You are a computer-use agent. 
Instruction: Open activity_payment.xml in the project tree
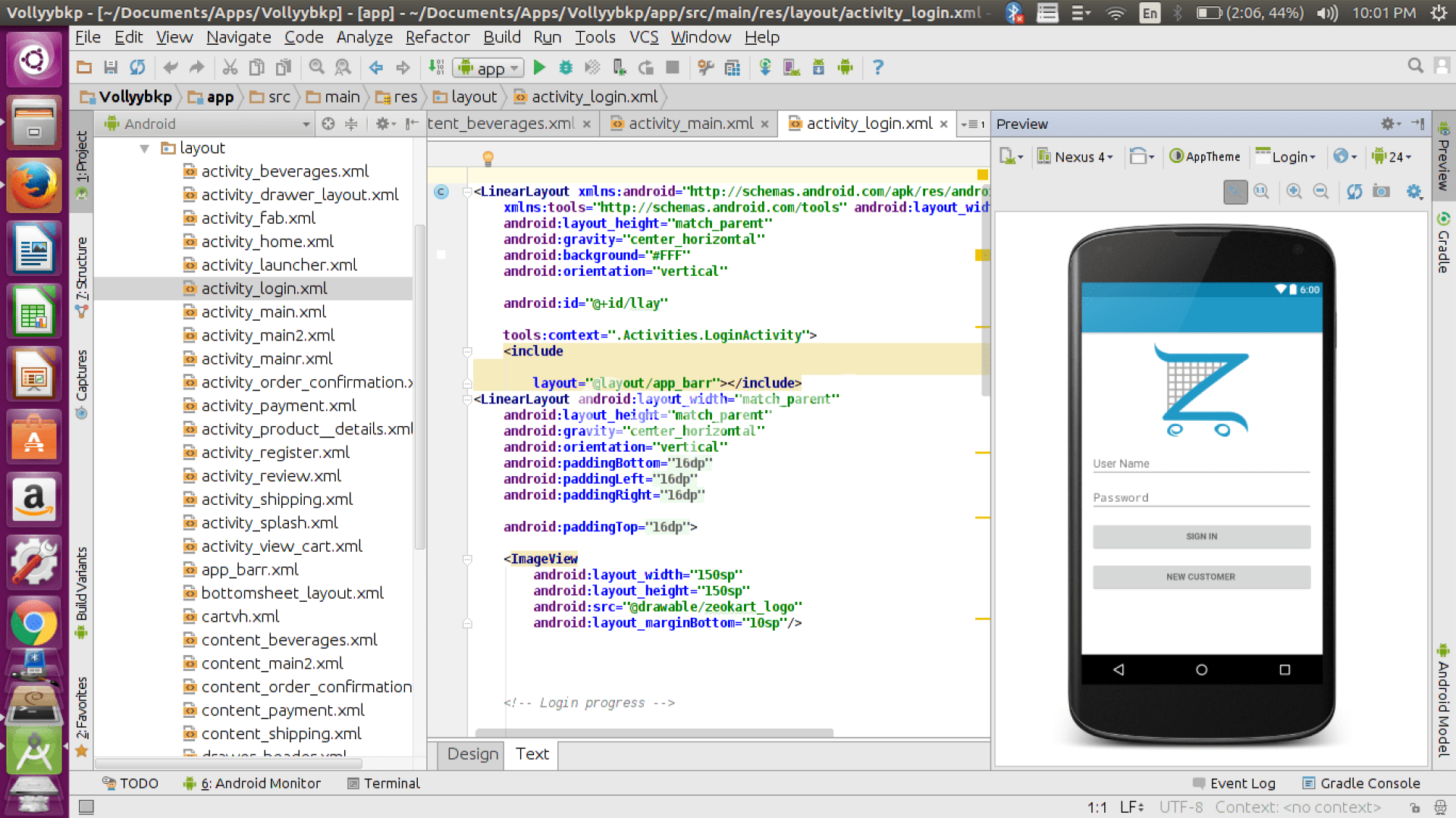tap(278, 406)
